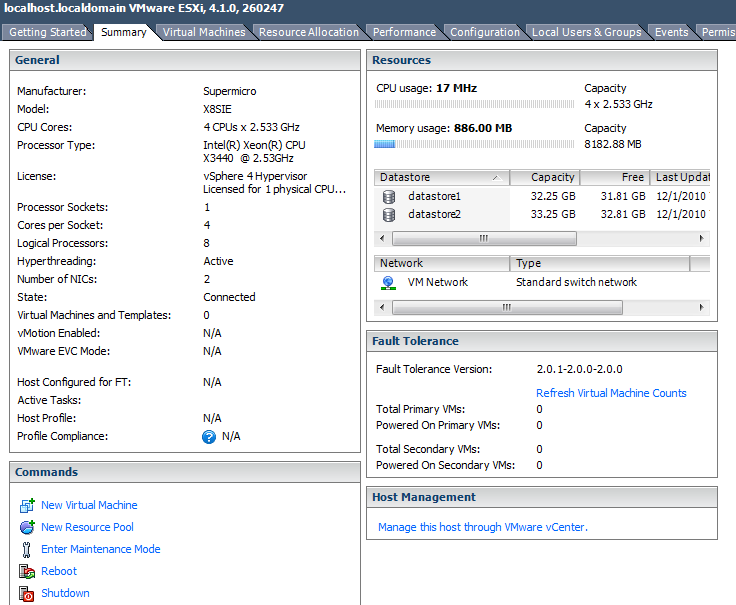Screen dimensions: 736x605
Task: Click the Profile Compliance question mark icon
Action: [x=209, y=437]
